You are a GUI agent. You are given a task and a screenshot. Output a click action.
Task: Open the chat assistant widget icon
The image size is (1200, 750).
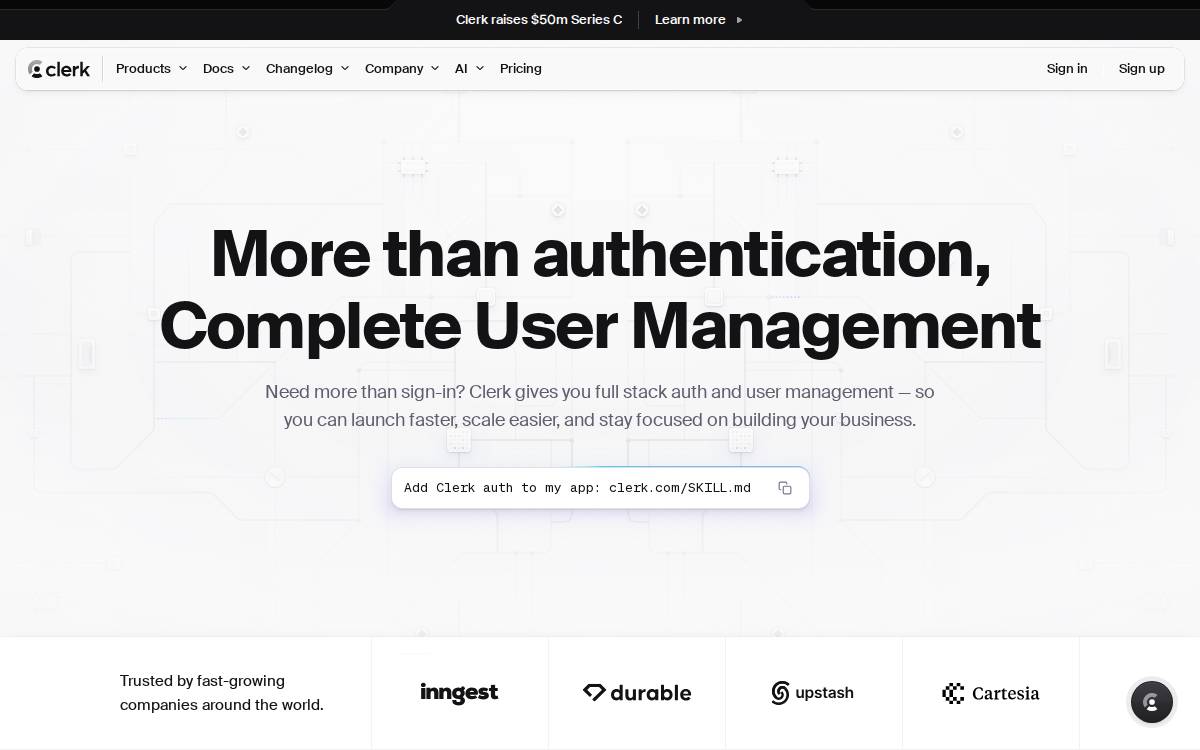click(1151, 702)
